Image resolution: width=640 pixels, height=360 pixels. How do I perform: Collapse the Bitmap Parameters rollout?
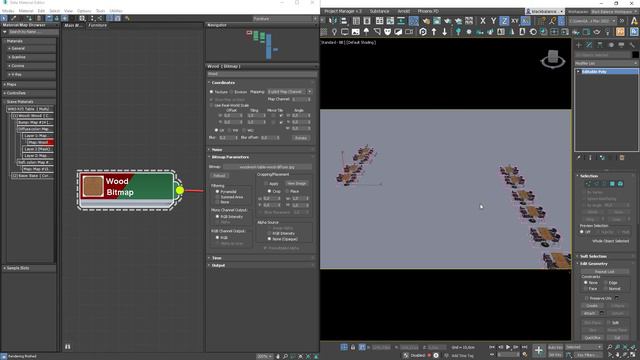(x=229, y=157)
